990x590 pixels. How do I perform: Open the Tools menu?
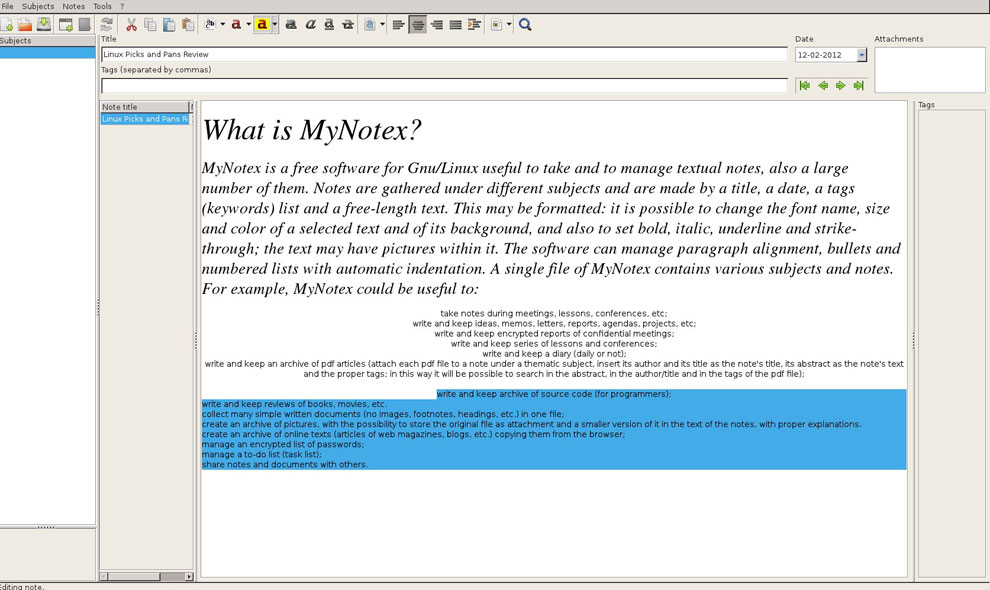(102, 6)
